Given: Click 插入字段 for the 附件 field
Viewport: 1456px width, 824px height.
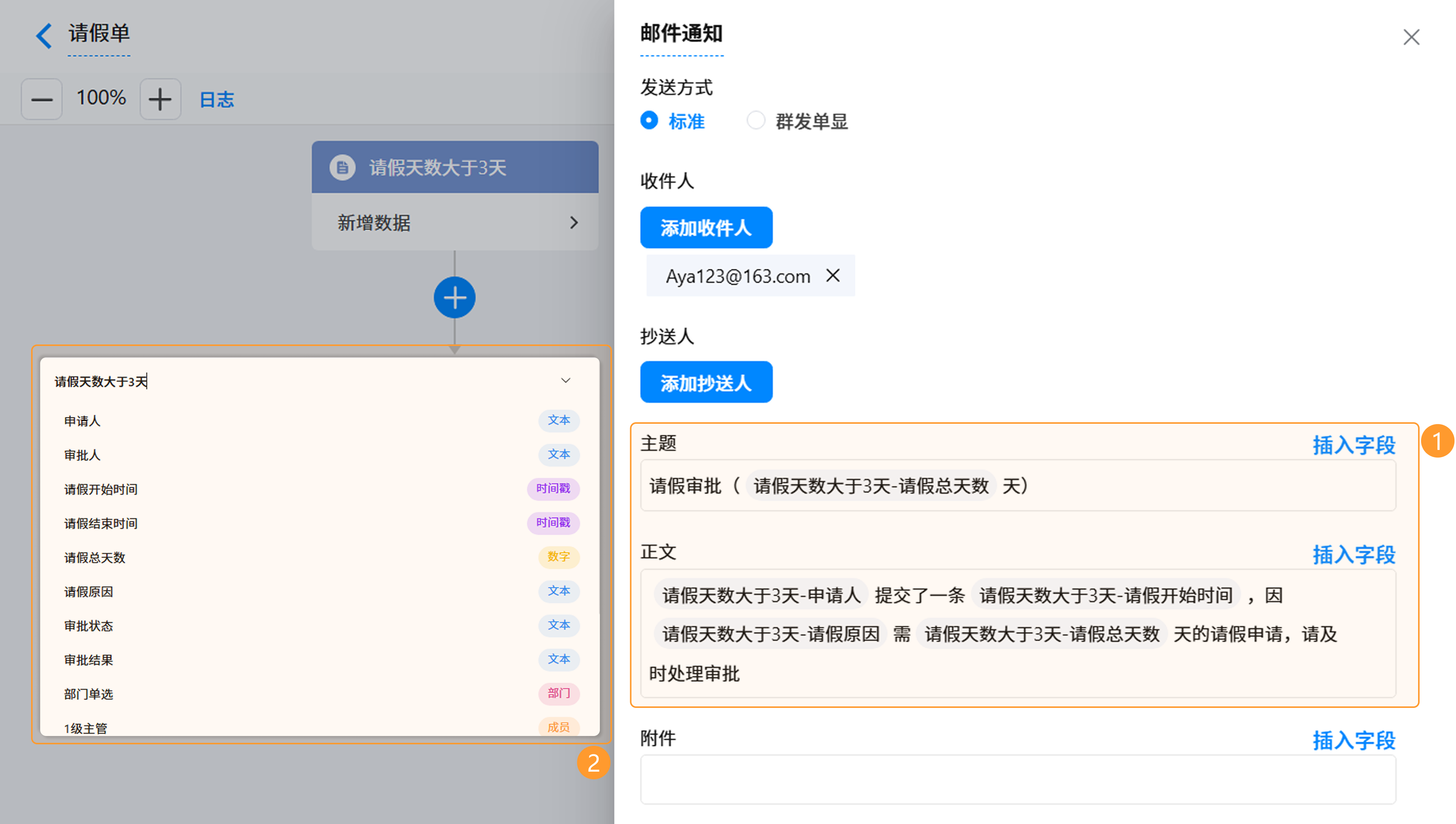Looking at the screenshot, I should tap(1354, 740).
